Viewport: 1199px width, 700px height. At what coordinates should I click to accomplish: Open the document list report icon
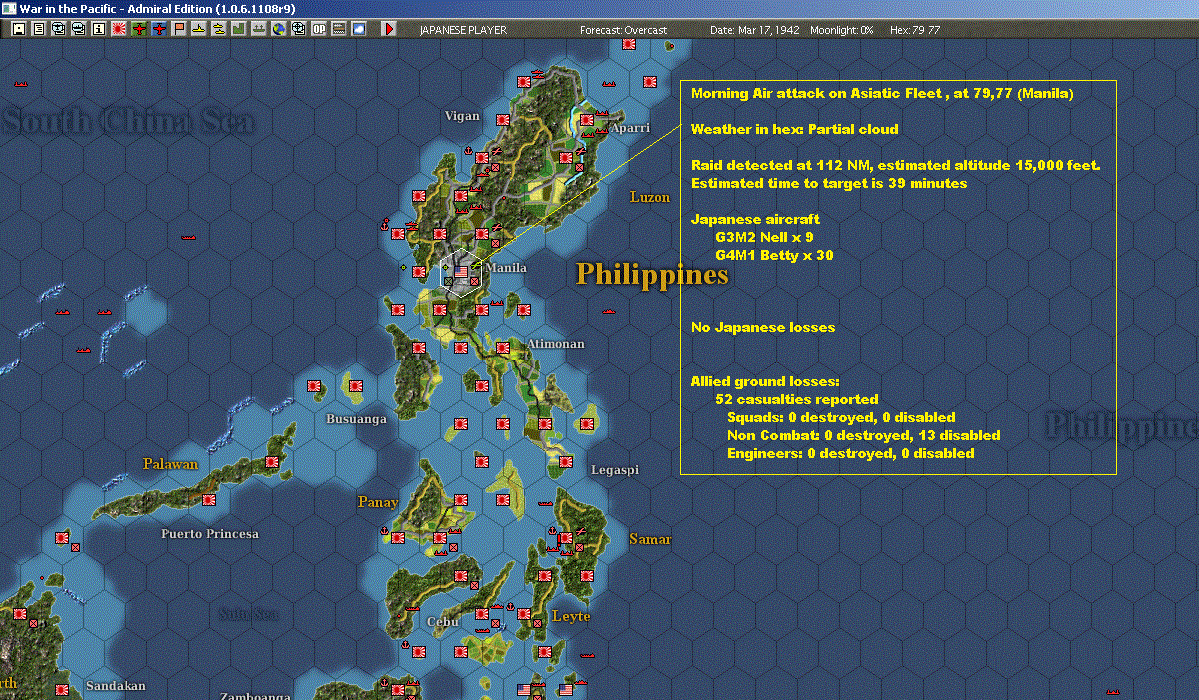(39, 29)
